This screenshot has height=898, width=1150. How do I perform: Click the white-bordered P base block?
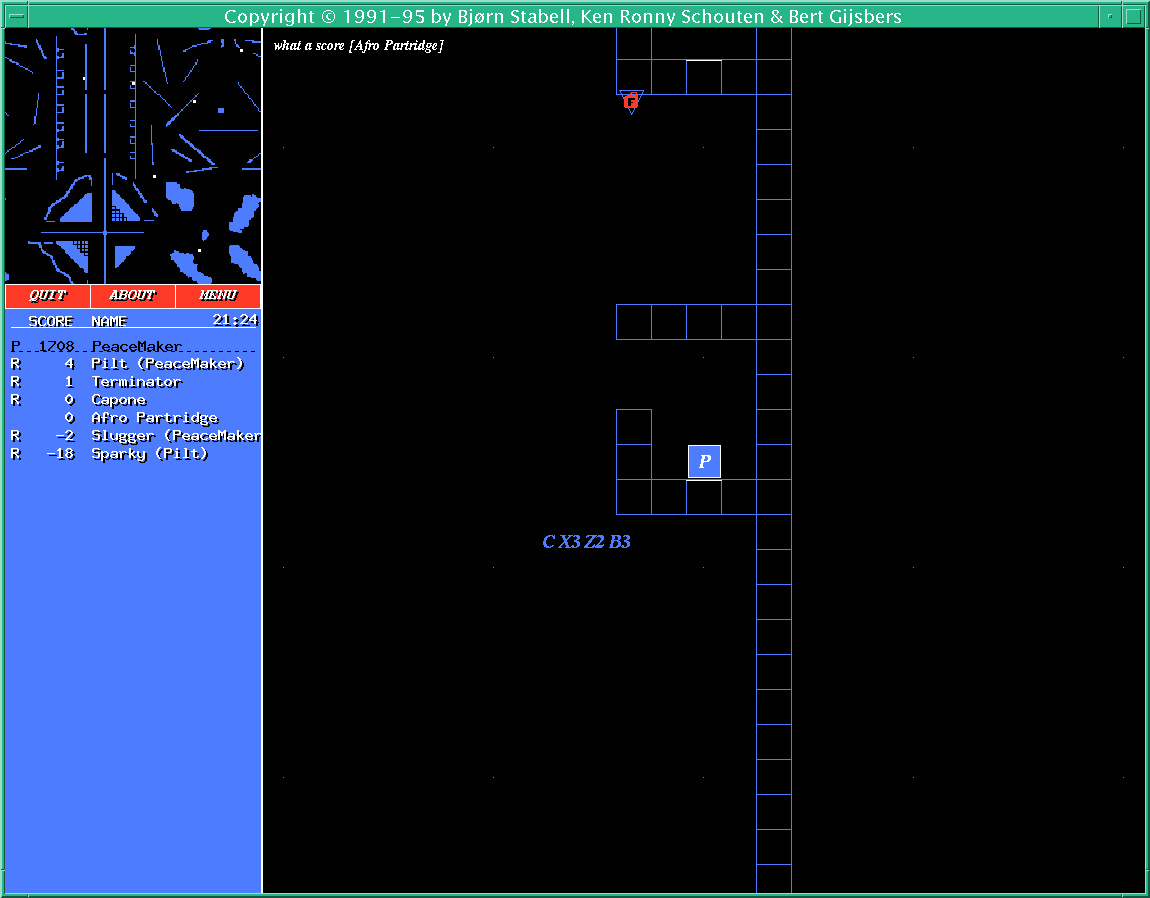[704, 461]
